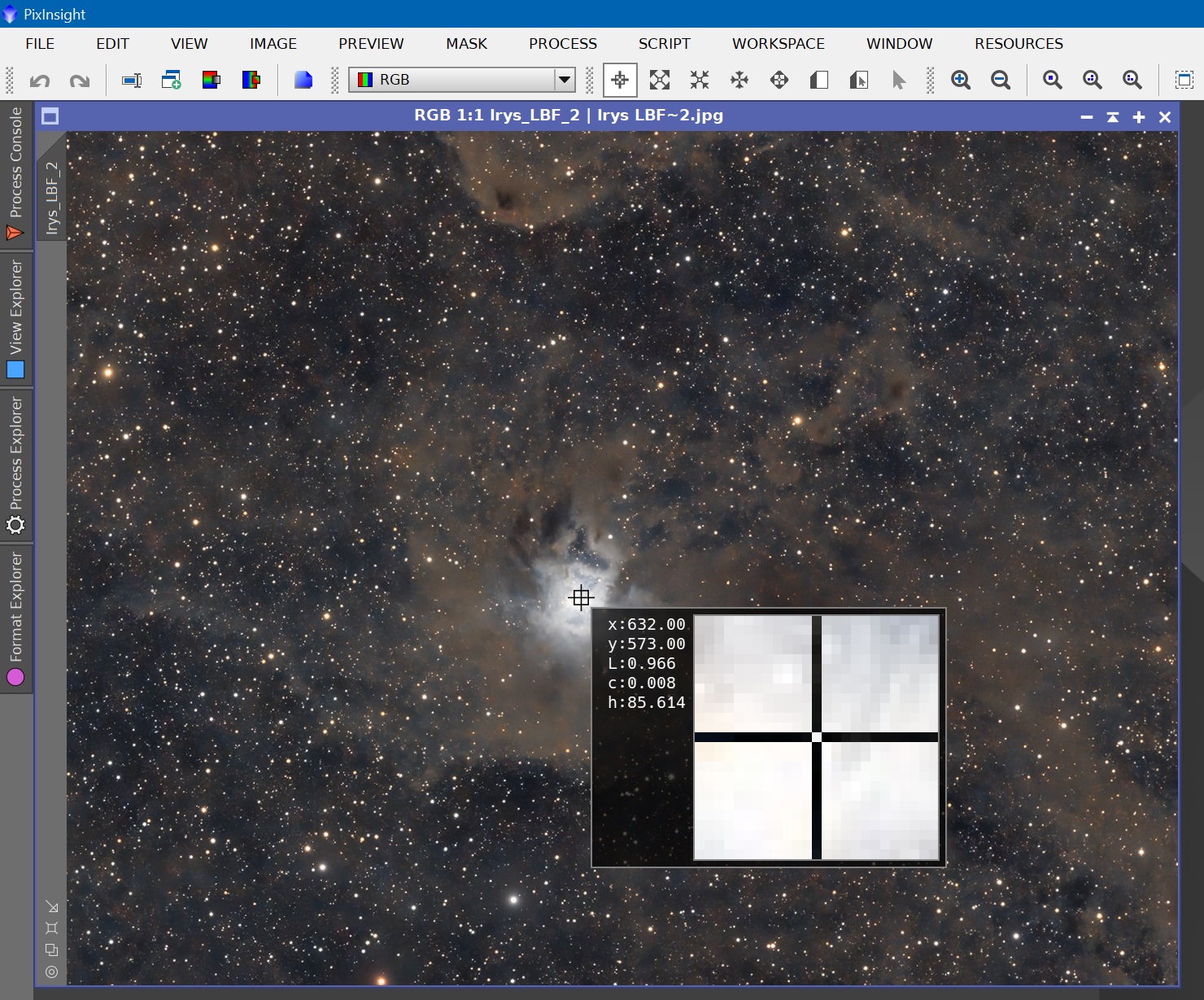Click the circular target icon at bottom-left
The height and width of the screenshot is (1000, 1204).
point(52,972)
